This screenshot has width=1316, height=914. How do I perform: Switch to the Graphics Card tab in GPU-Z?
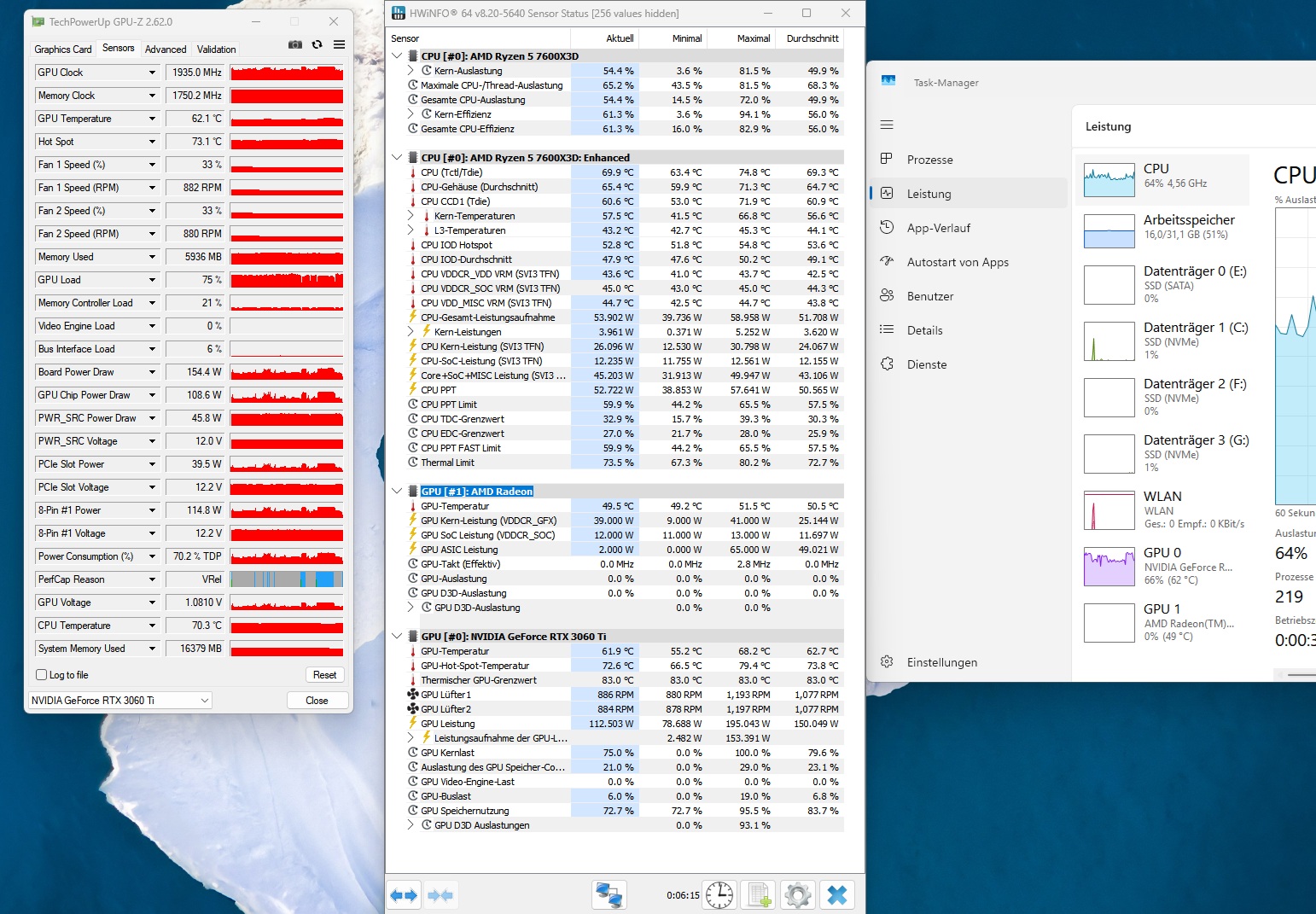pos(62,49)
